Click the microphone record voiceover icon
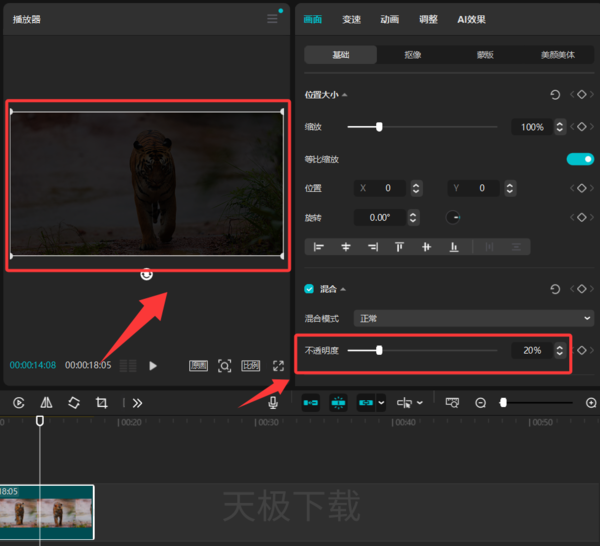 point(273,403)
